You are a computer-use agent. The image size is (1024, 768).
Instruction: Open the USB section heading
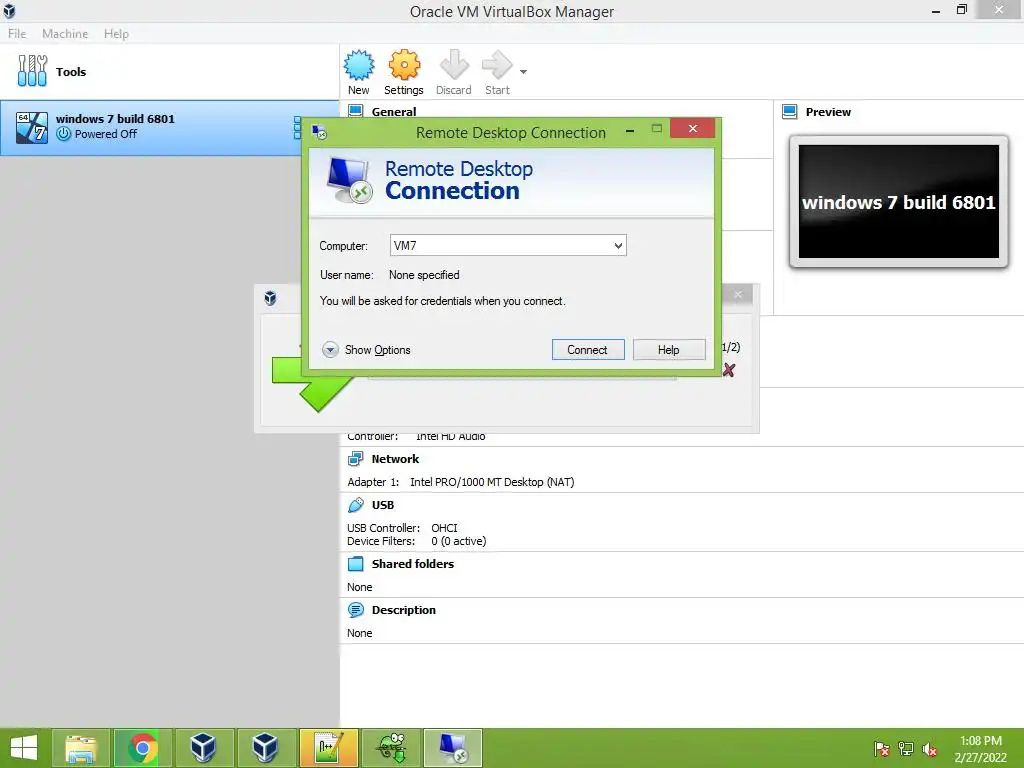(383, 505)
